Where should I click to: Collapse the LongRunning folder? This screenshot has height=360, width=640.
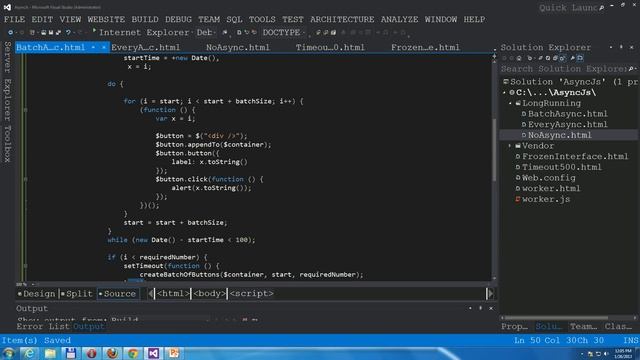pyautogui.click(x=510, y=103)
